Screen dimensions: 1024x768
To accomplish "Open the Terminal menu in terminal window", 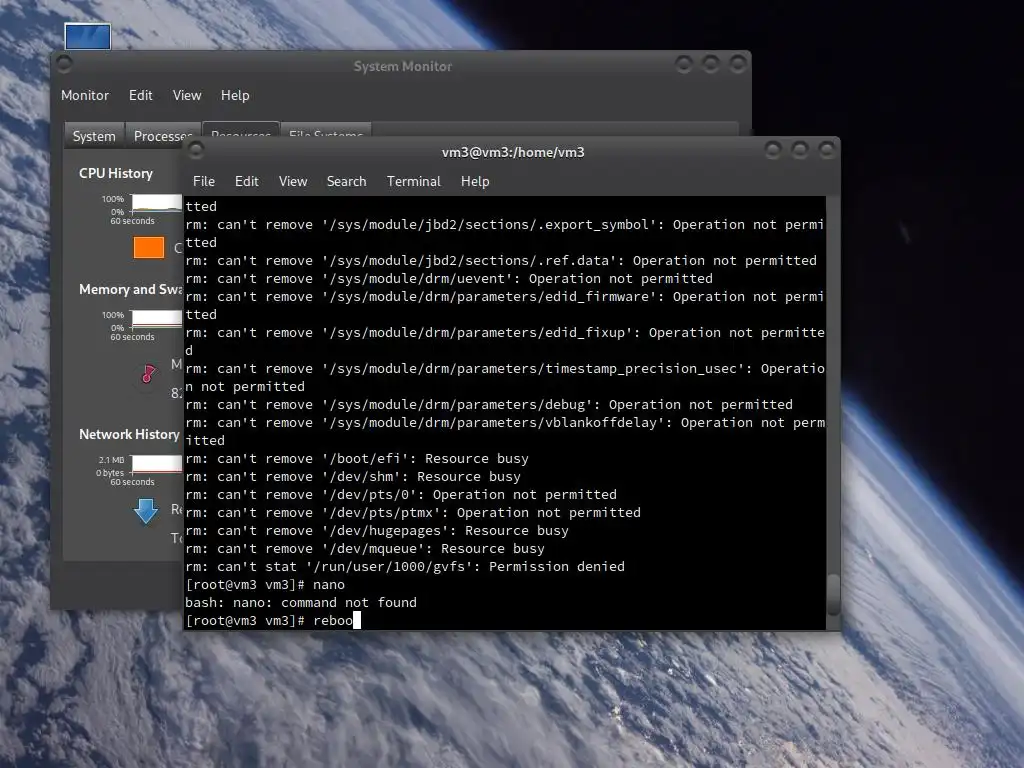I will coord(413,182).
